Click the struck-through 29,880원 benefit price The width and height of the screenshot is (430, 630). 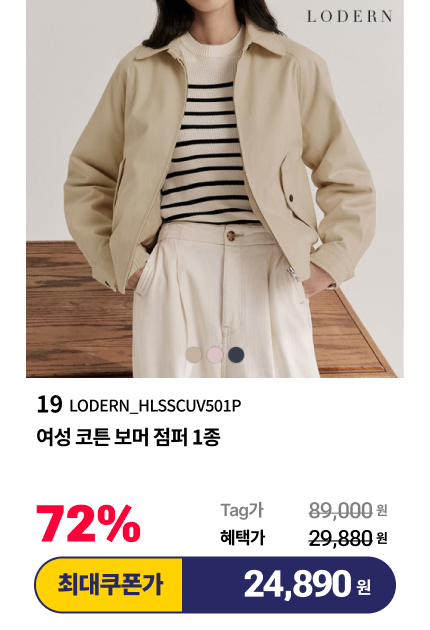click(x=348, y=538)
